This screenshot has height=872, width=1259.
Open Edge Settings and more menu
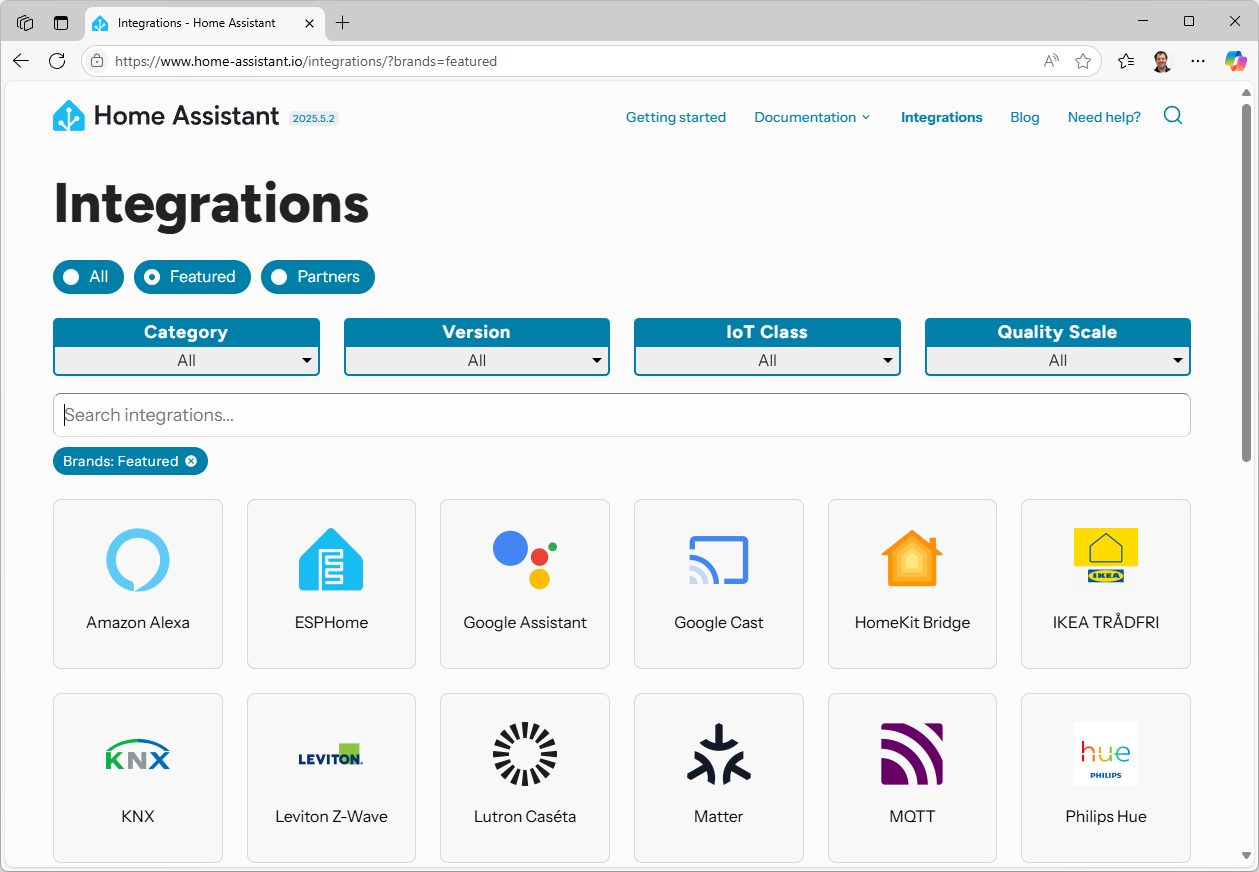pos(1198,61)
